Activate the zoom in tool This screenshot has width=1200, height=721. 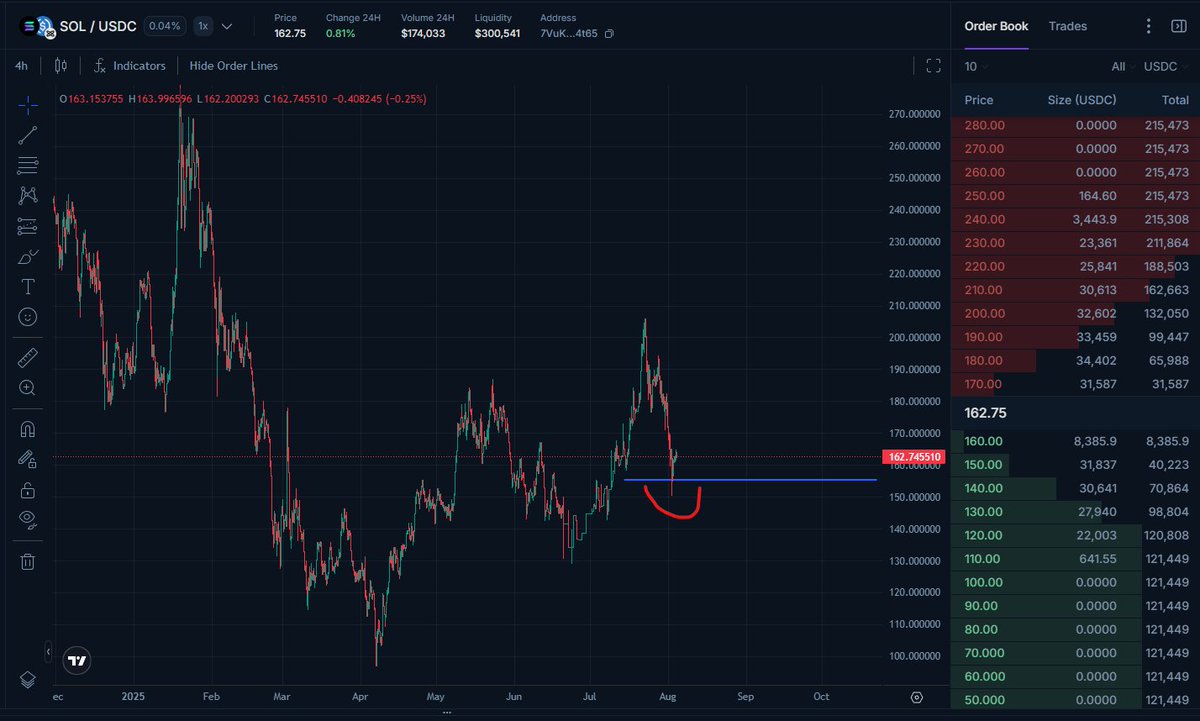click(x=28, y=387)
